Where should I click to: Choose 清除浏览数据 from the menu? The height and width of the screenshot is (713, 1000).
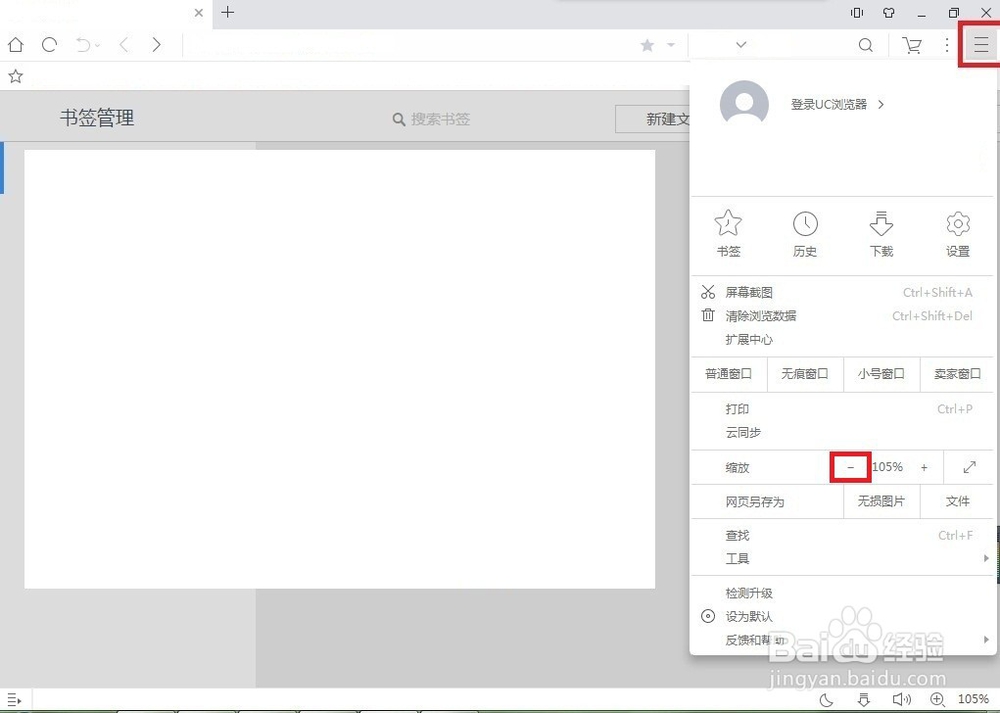click(761, 315)
